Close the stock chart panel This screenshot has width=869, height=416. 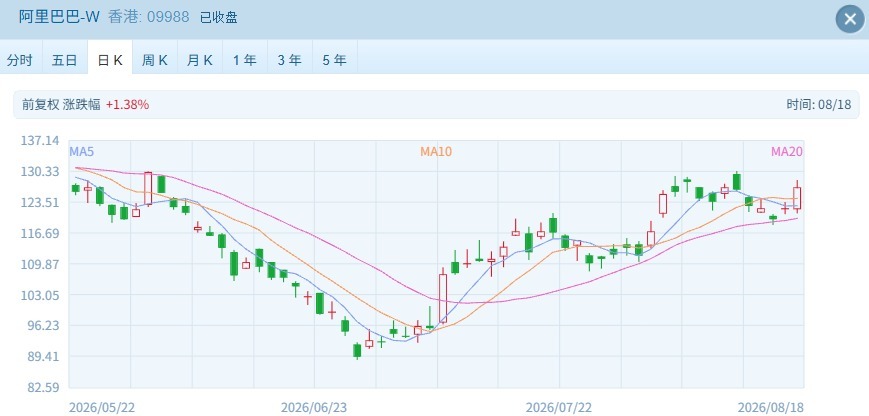pos(850,19)
